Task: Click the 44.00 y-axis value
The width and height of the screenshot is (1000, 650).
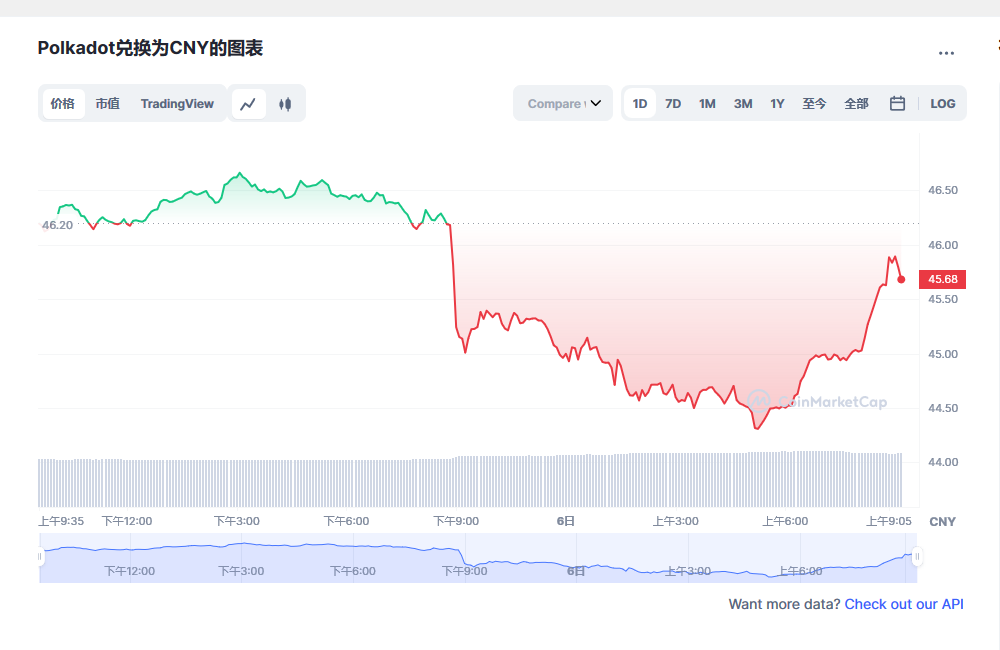Action: pyautogui.click(x=943, y=462)
